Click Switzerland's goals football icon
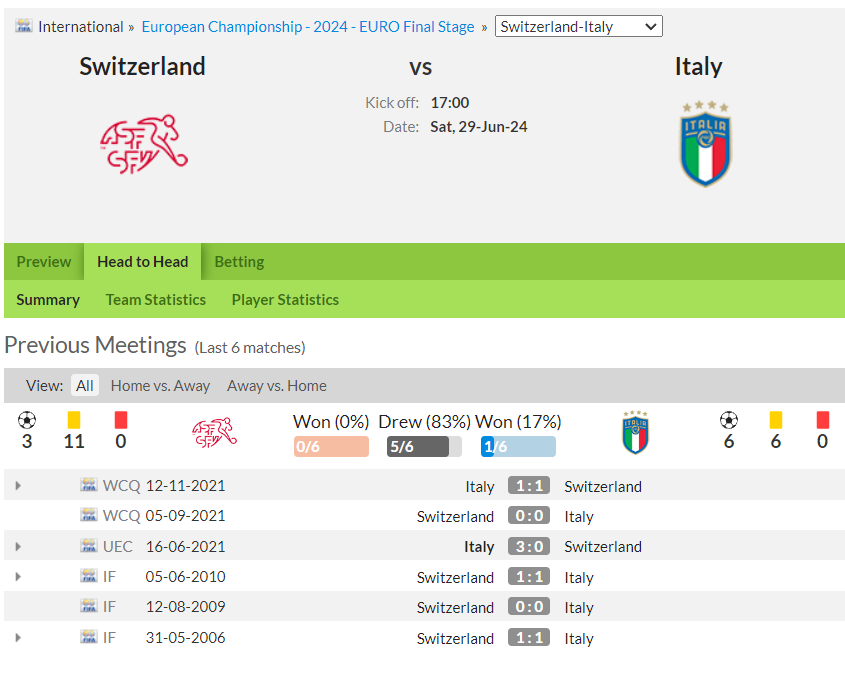Viewport: 845px width, 680px height. (27, 420)
